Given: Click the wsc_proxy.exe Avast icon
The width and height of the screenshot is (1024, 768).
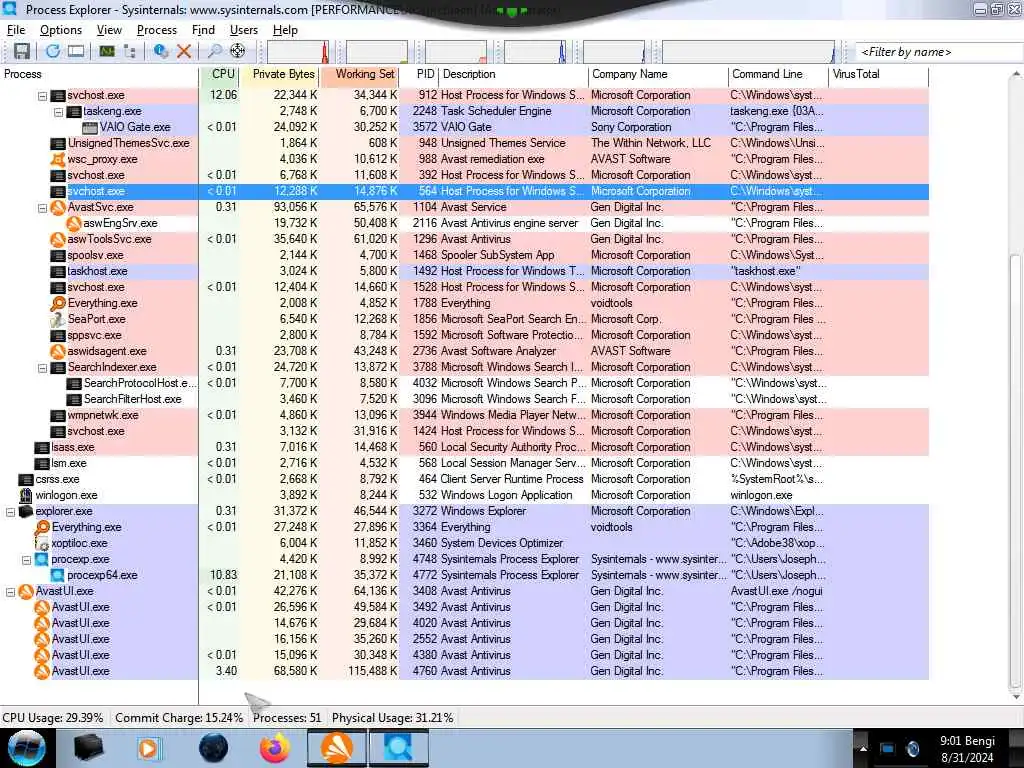Looking at the screenshot, I should click(58, 159).
